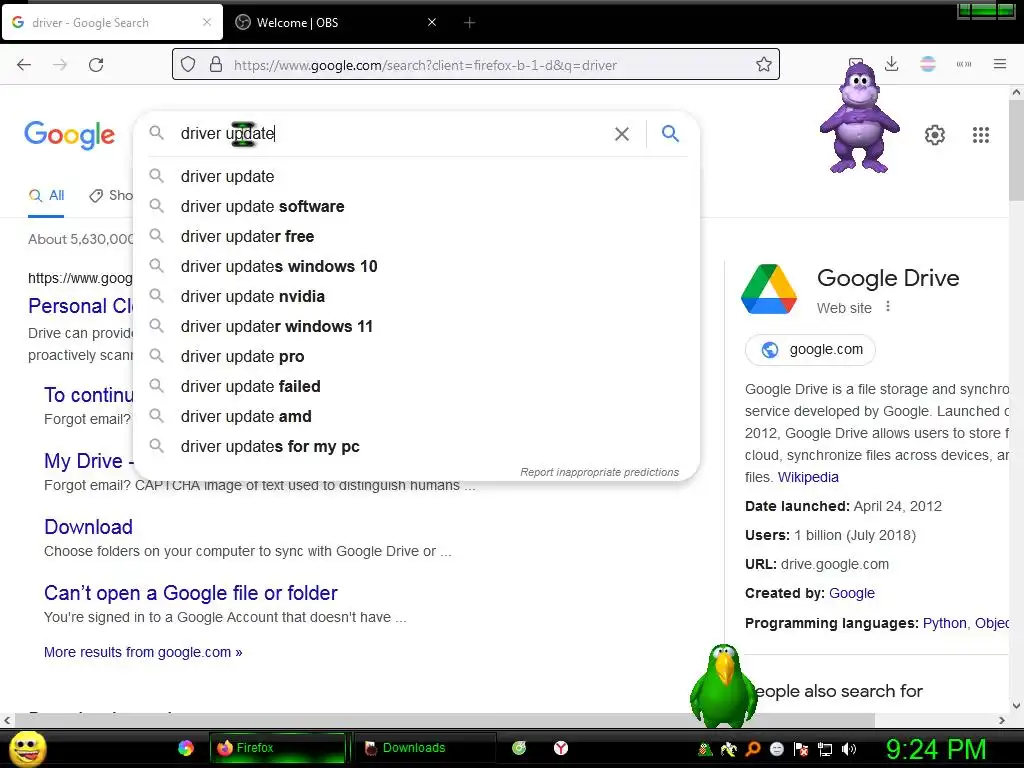The image size is (1024, 768).
Task: Click the vertical page scrollbar thumb
Action: [x=1016, y=150]
